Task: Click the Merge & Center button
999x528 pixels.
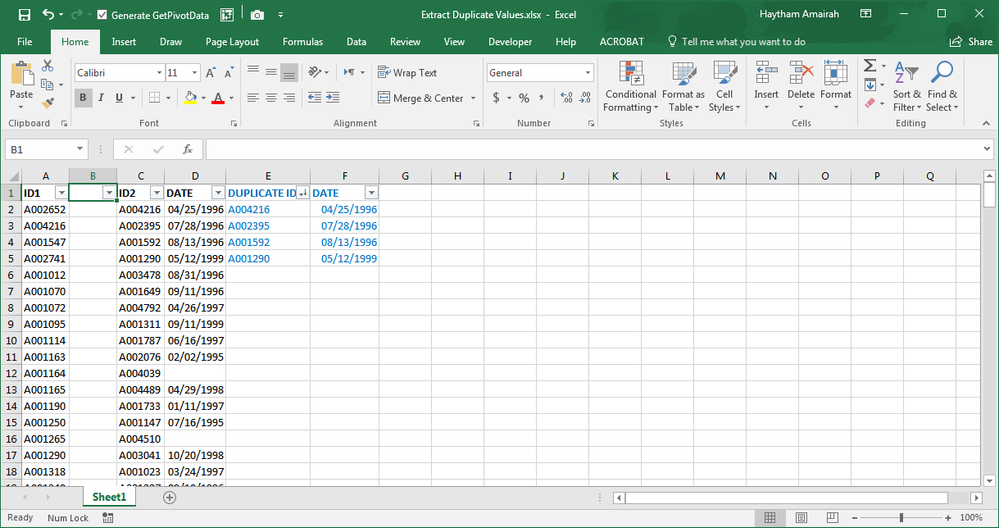Action: click(420, 98)
